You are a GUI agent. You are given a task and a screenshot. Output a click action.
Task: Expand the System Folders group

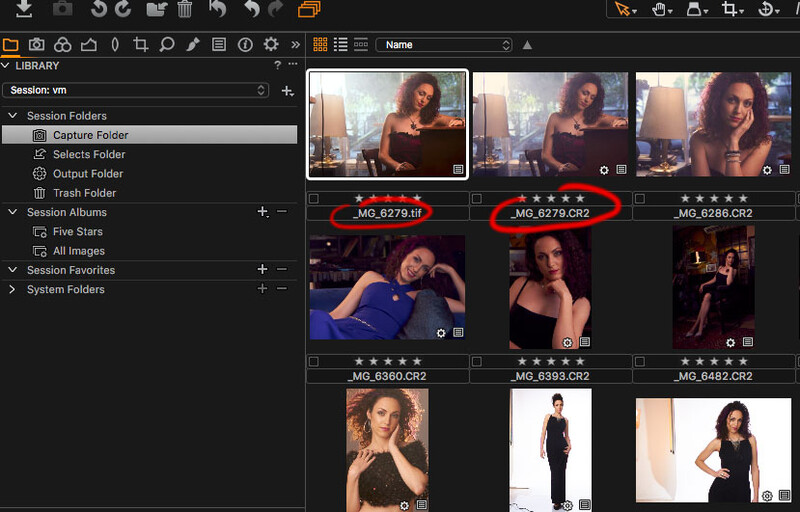coord(12,289)
